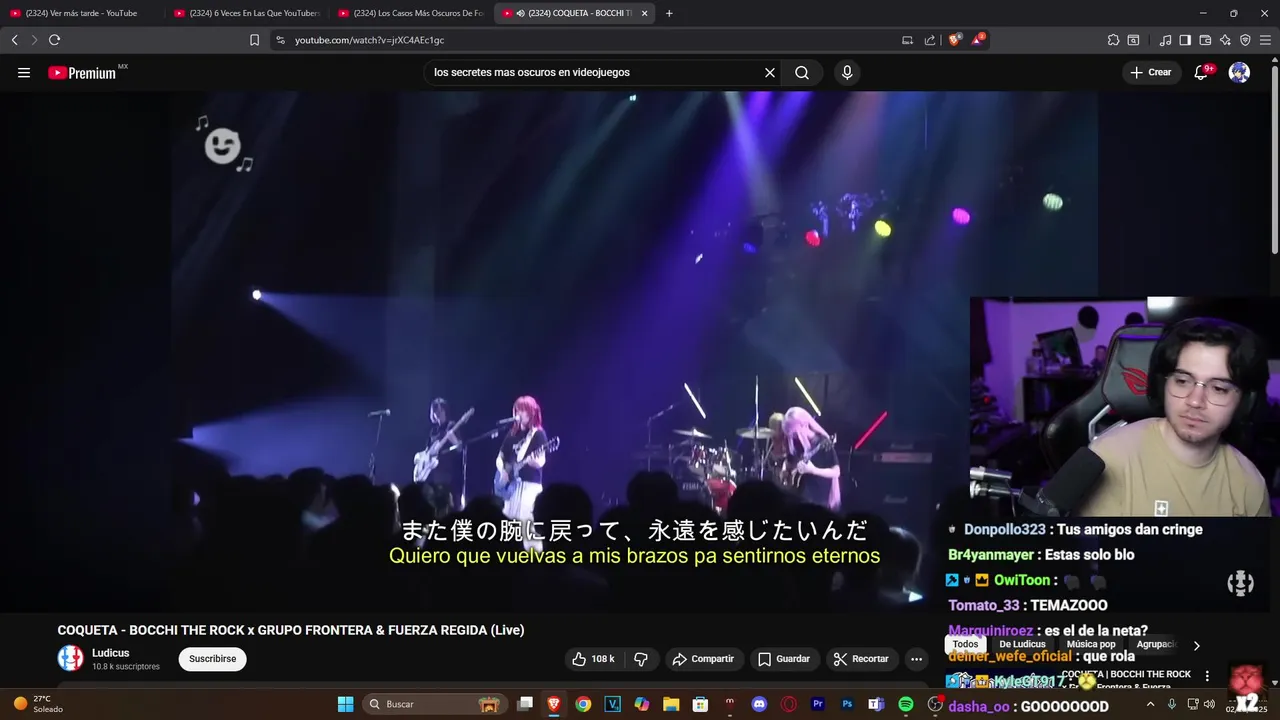Screen dimensions: 1280x720
Task: Click the search magnifier button
Action: [802, 72]
